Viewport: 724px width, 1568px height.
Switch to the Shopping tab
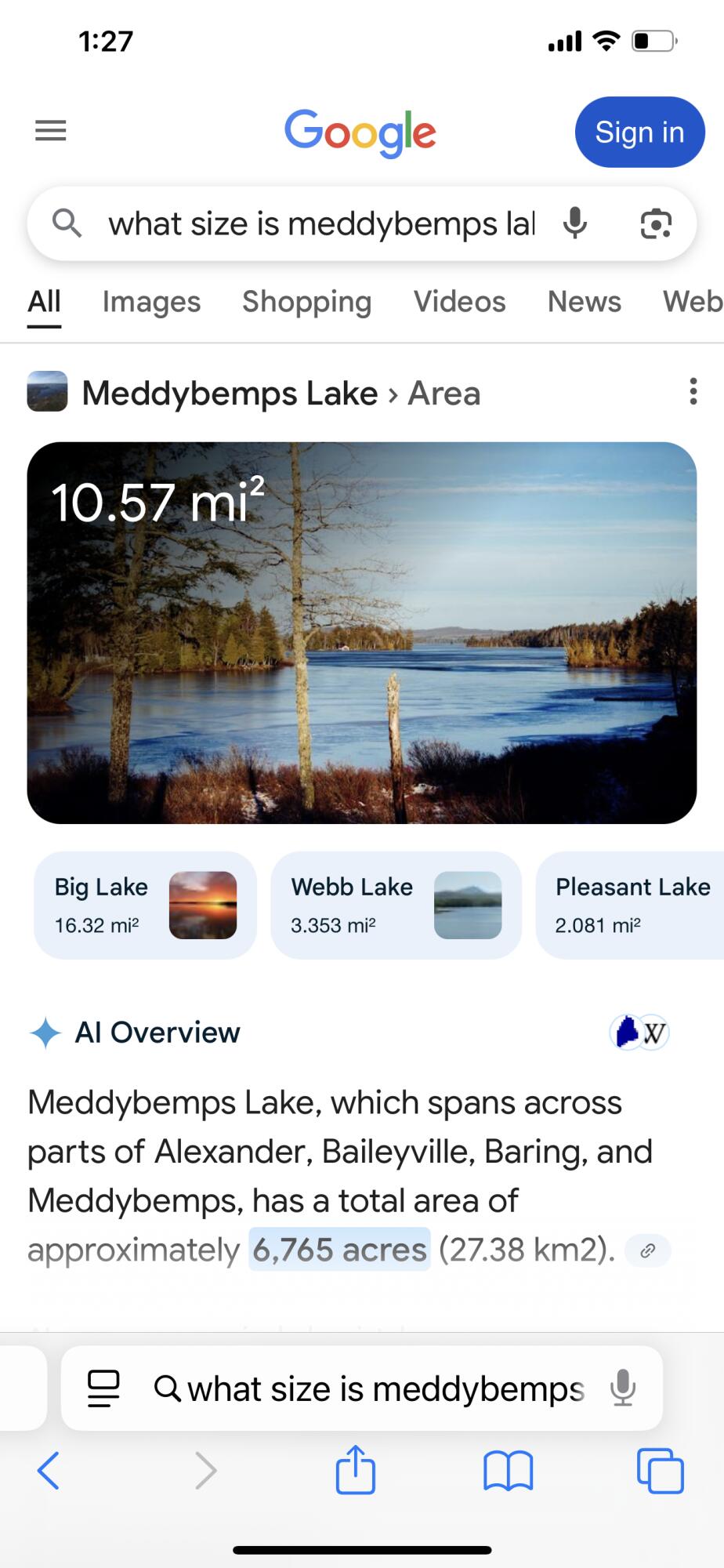point(306,302)
